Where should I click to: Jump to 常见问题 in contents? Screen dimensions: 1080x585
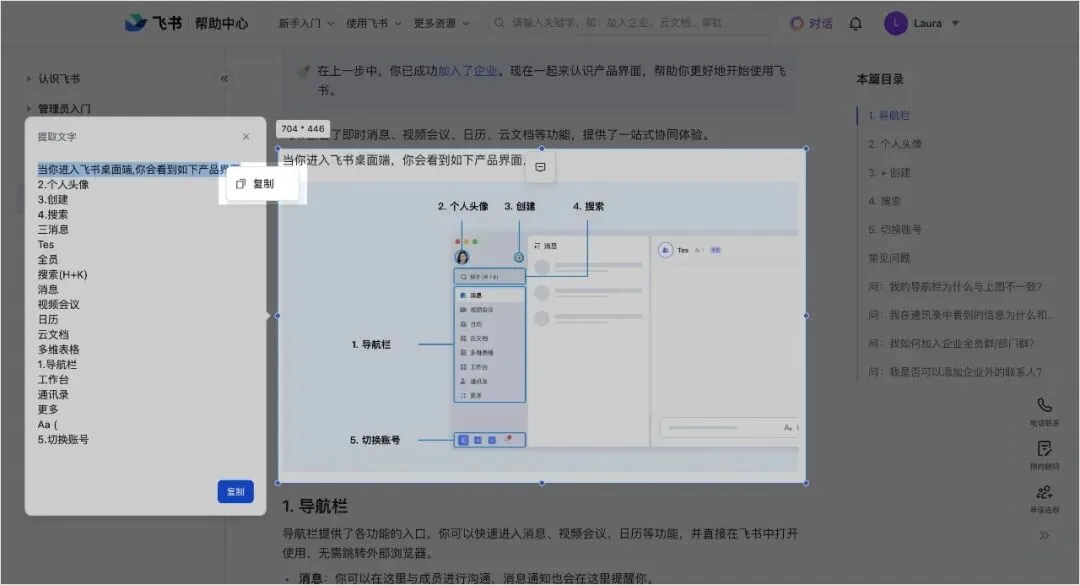pos(889,258)
